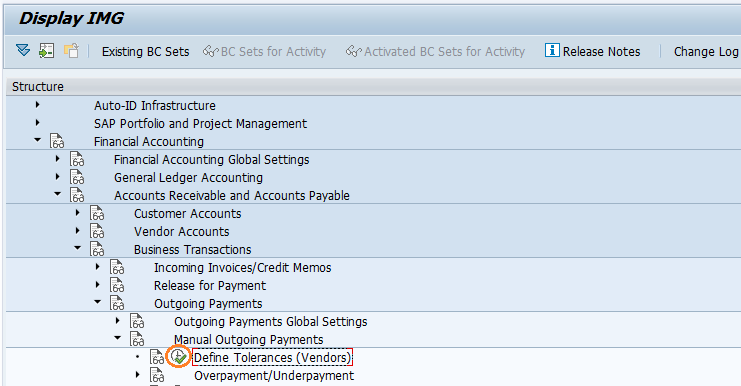
Task: Select the Vendor Accounts label
Action: [x=181, y=232]
